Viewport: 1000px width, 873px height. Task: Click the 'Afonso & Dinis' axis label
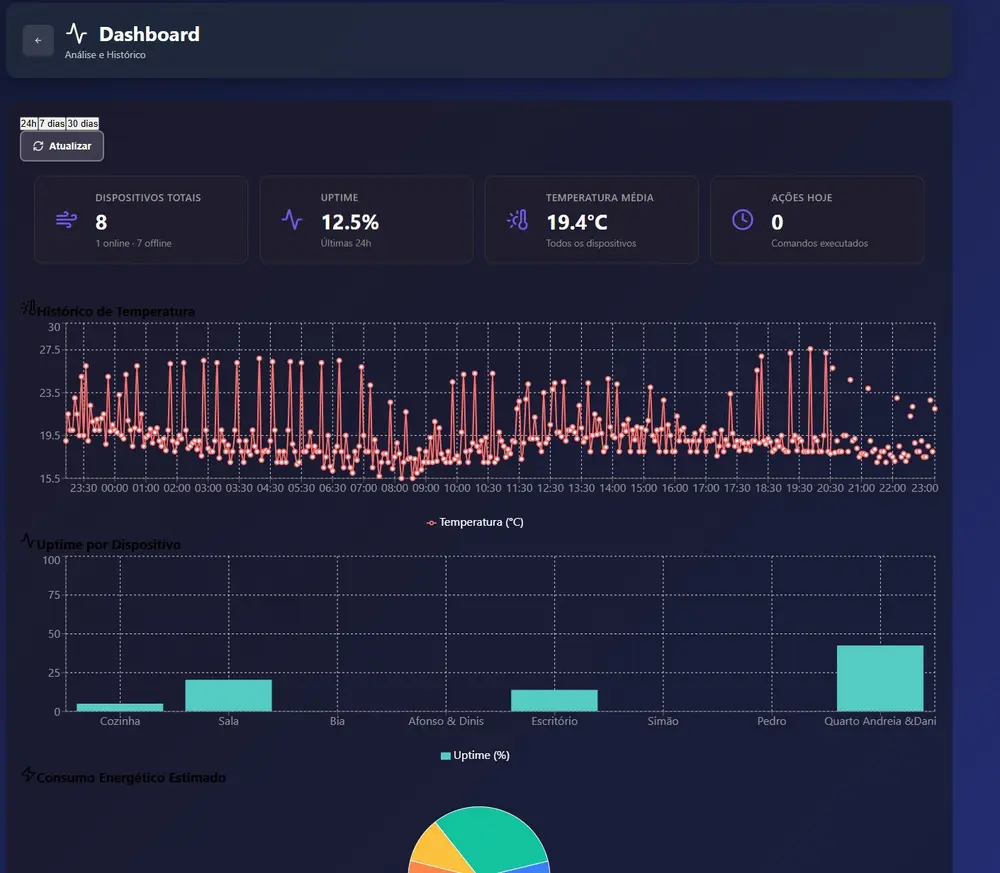tap(446, 721)
